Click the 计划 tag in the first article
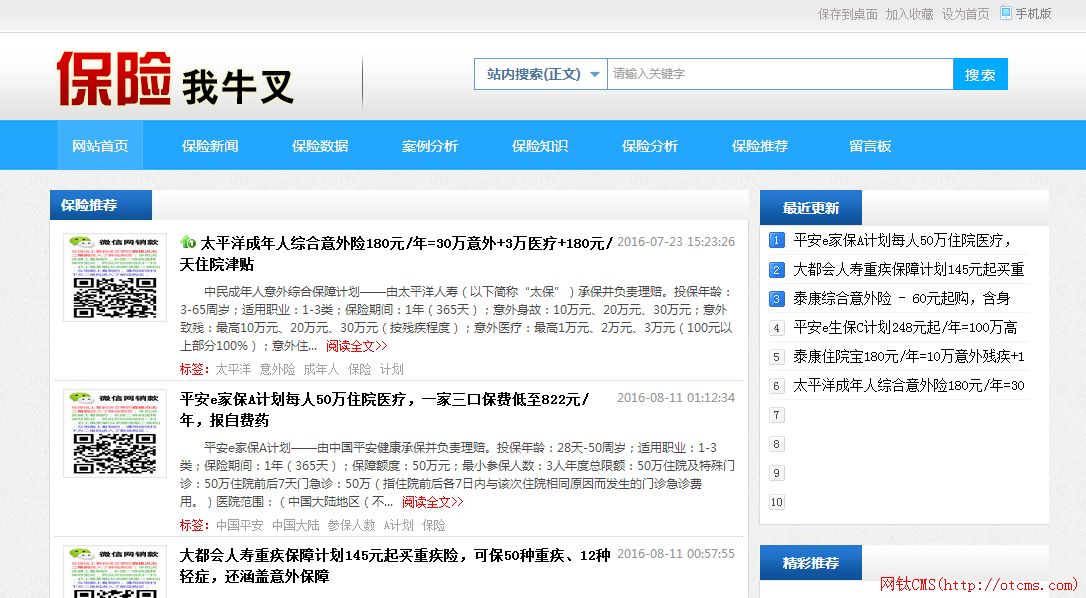The image size is (1086, 598). point(392,369)
